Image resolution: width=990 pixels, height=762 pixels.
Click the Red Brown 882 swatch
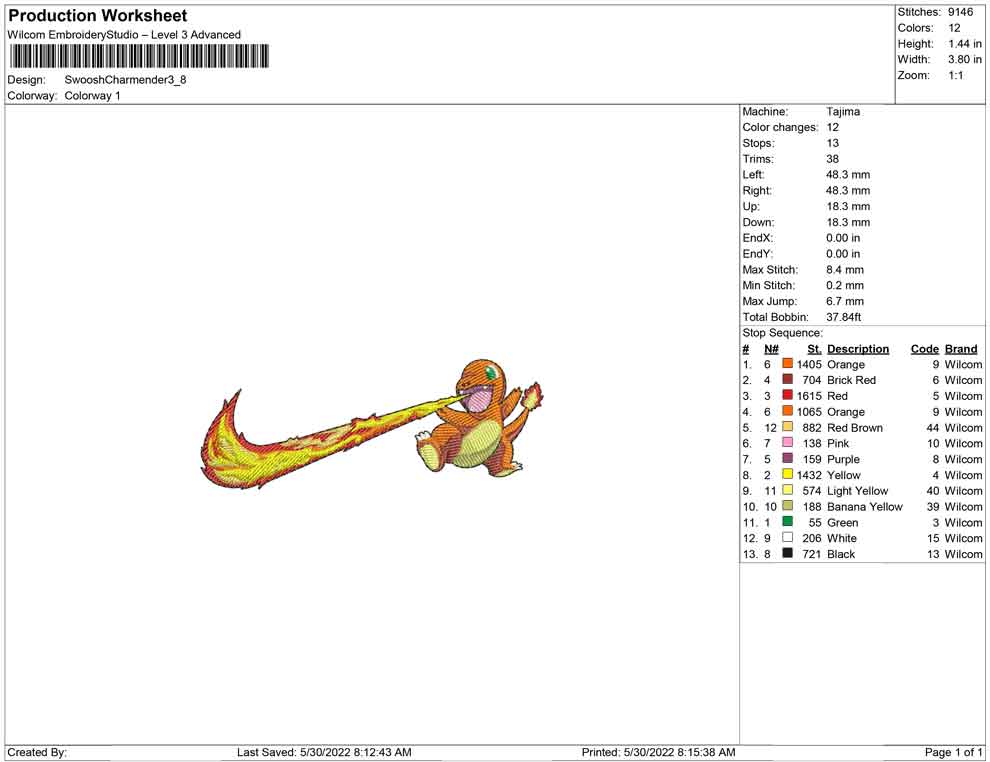point(787,427)
